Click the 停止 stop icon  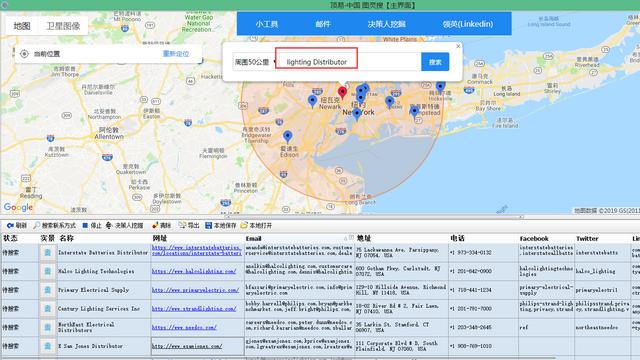click(x=85, y=225)
